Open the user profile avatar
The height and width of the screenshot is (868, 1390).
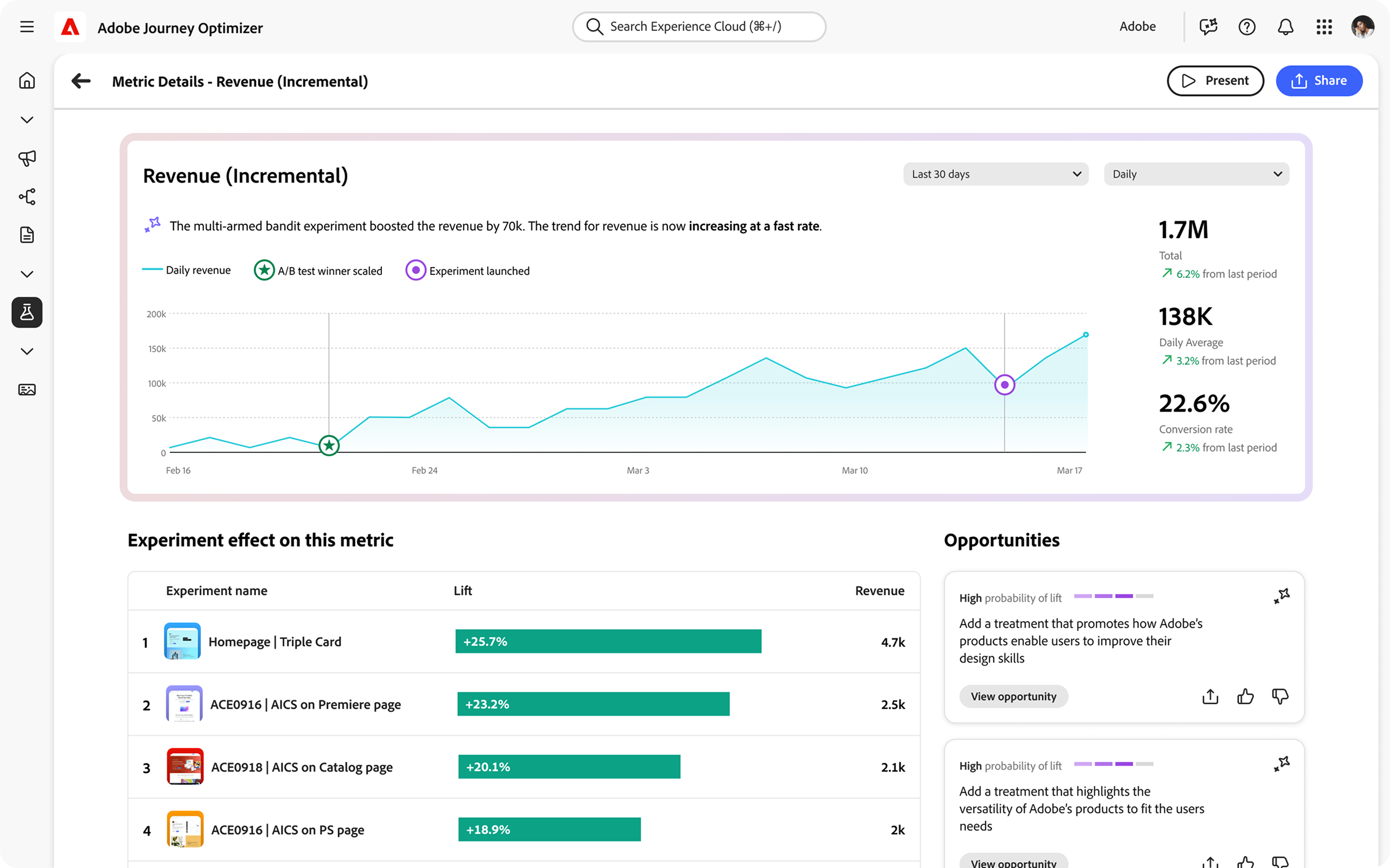1362,26
